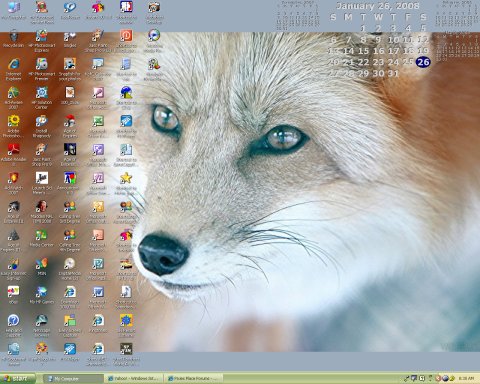The height and width of the screenshot is (384, 480).
Task: Open the Media Center shortcut
Action: coord(42,238)
